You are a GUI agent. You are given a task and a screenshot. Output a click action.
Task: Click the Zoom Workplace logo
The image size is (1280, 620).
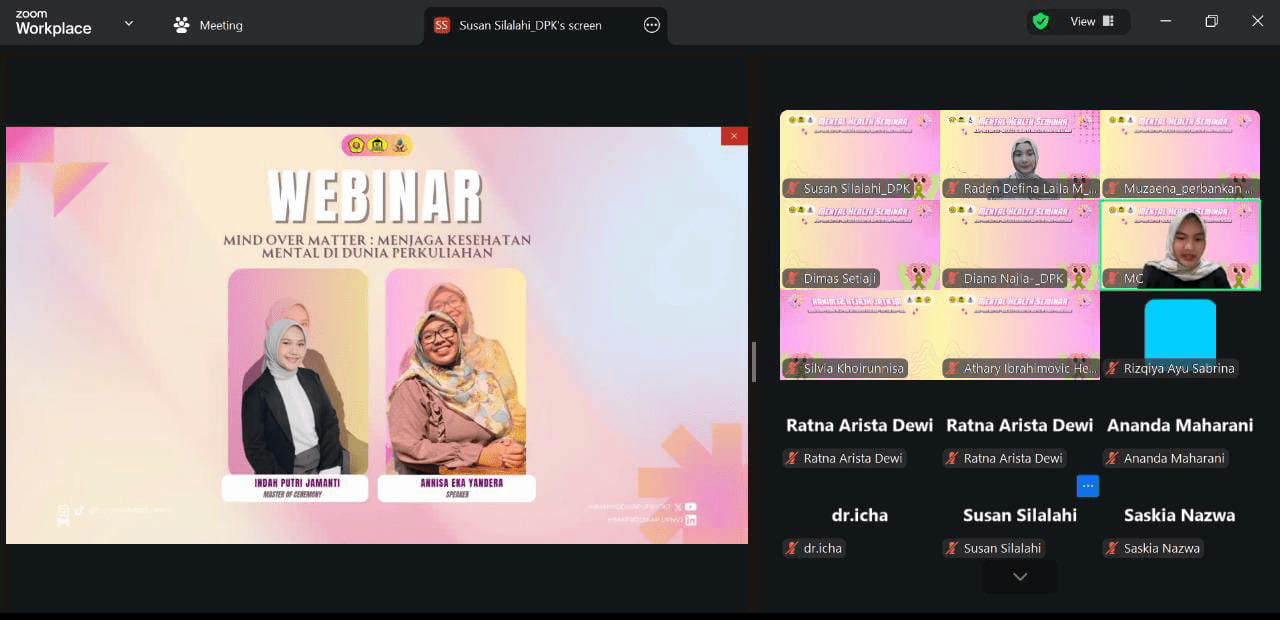[53, 23]
